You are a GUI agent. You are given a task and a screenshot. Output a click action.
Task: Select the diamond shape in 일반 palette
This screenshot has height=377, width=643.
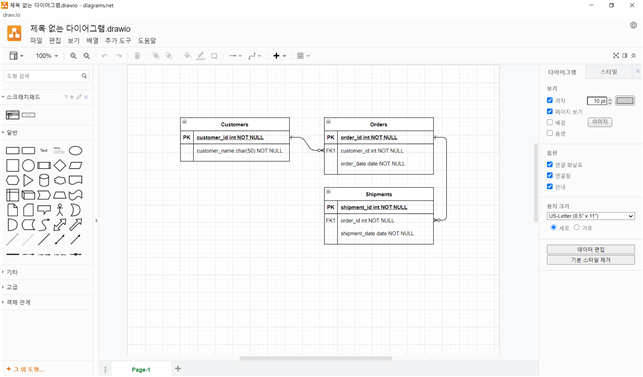(x=60, y=165)
